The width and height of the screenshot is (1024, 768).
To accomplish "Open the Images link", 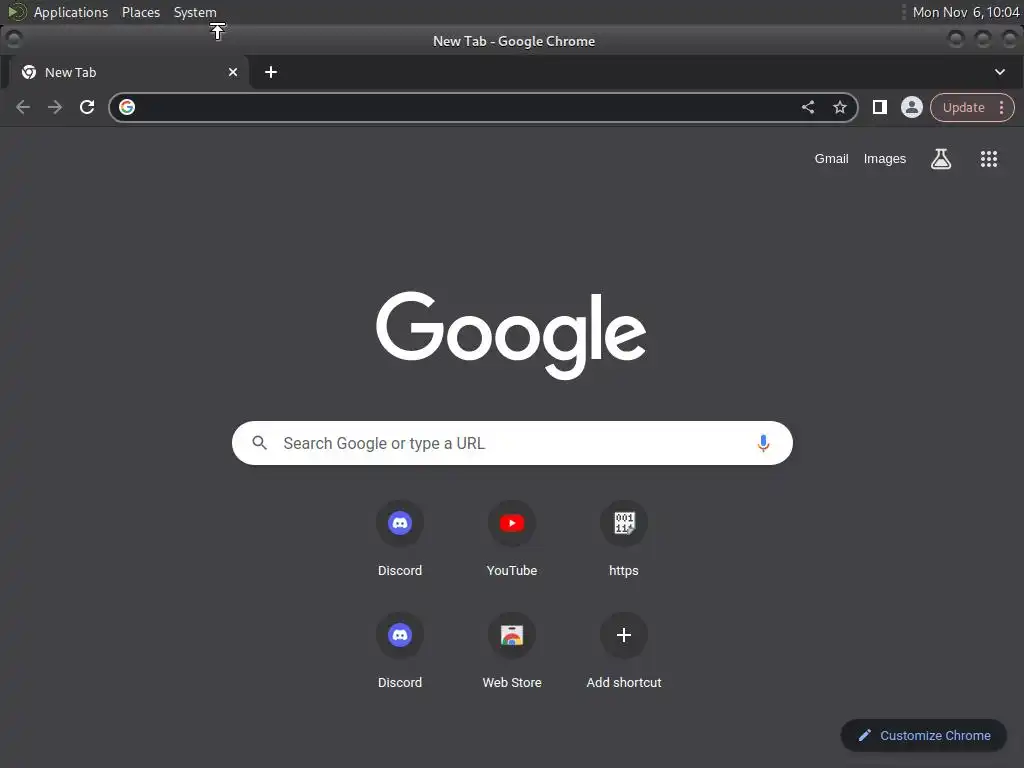I will tap(885, 159).
